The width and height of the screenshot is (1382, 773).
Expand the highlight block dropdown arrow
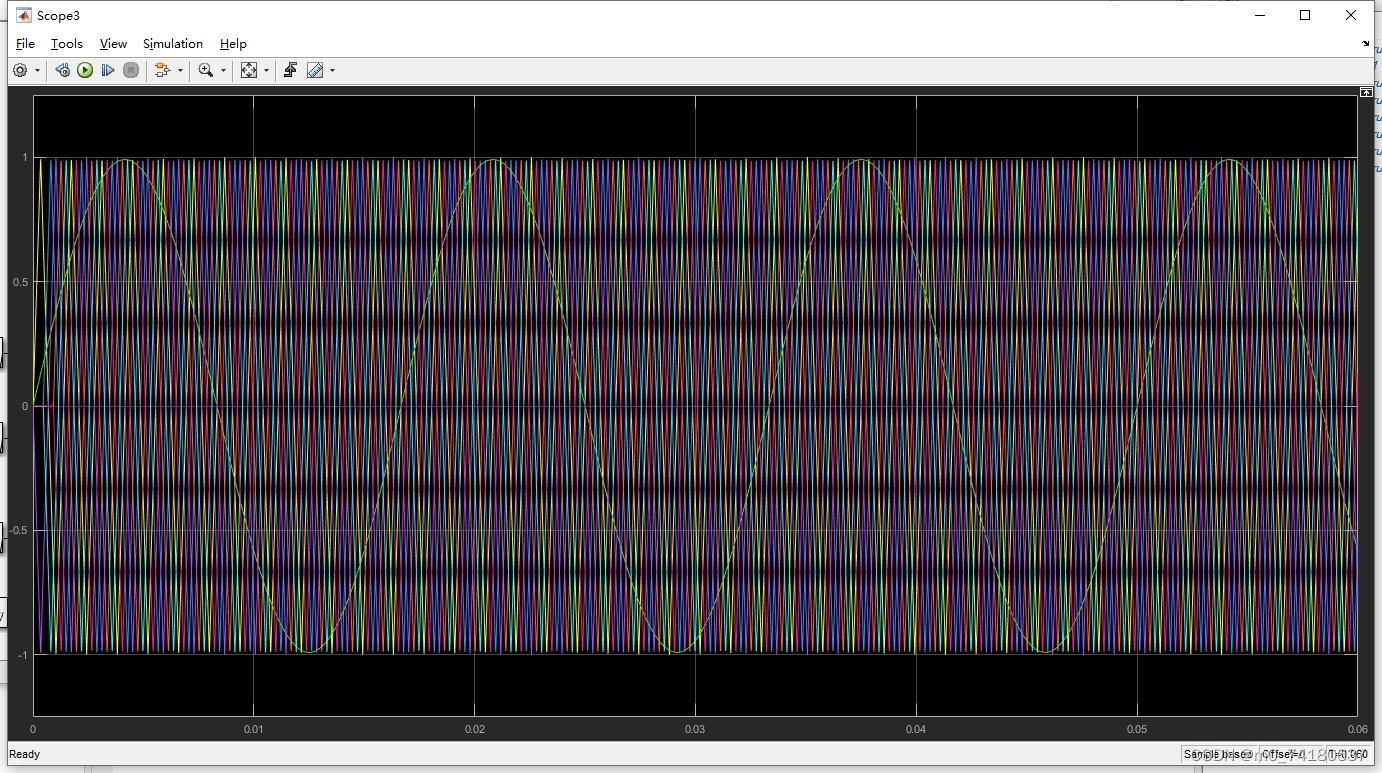(x=180, y=71)
